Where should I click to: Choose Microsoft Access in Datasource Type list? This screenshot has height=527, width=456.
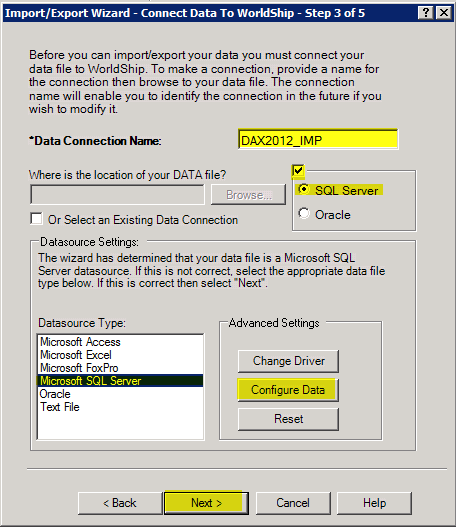(120, 342)
